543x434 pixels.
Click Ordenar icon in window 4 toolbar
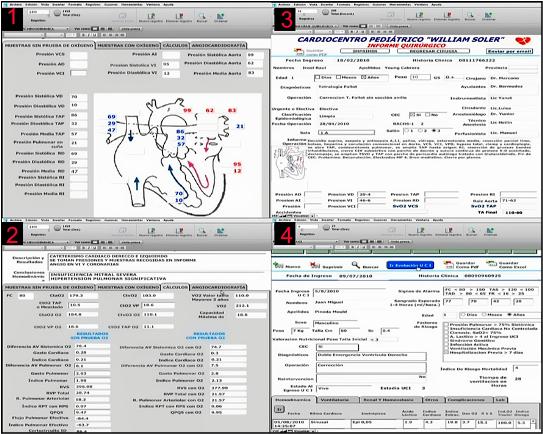coord(490,230)
